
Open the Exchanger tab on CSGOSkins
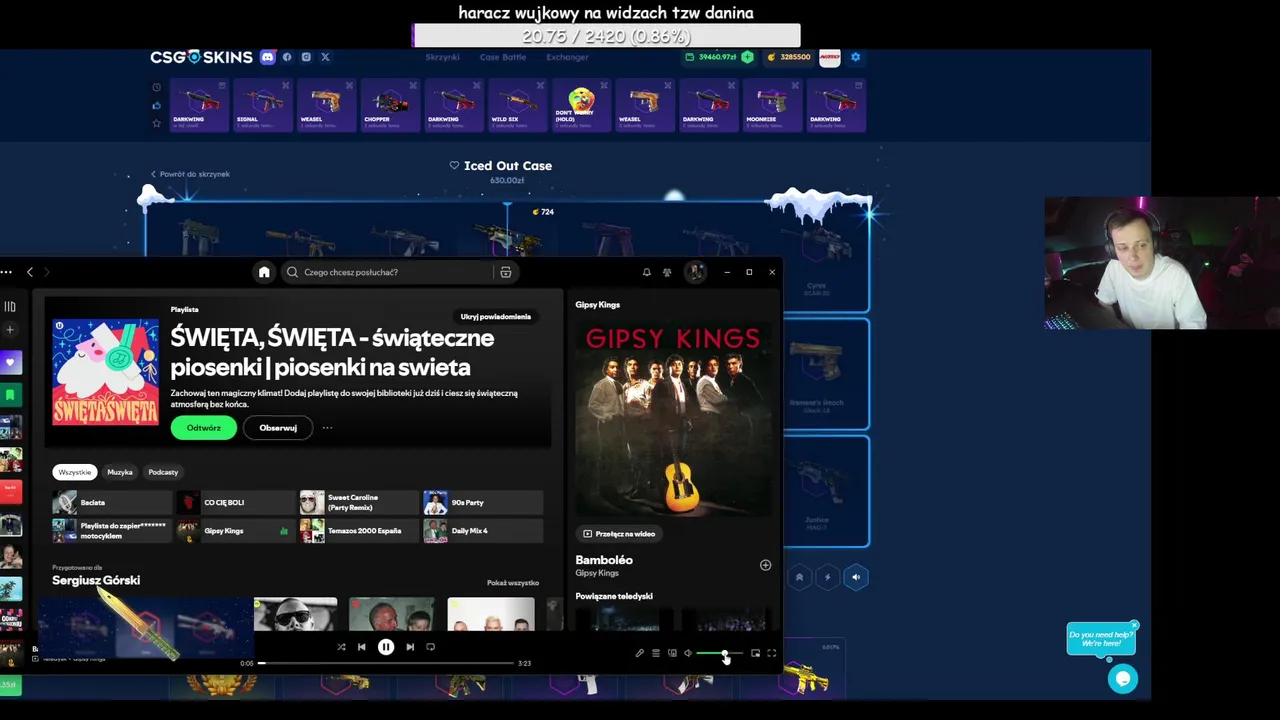pos(567,57)
